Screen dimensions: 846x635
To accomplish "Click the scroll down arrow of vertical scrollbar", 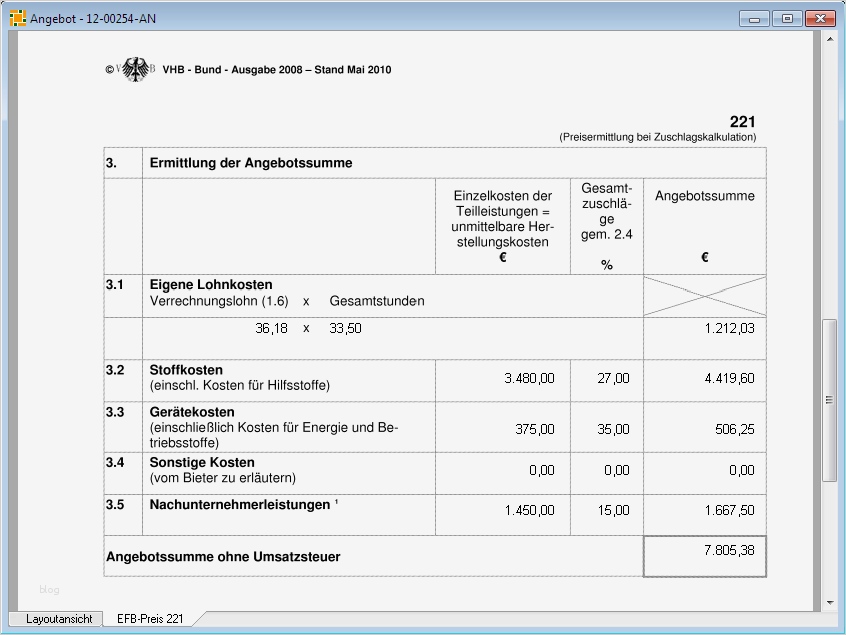I will [x=830, y=603].
